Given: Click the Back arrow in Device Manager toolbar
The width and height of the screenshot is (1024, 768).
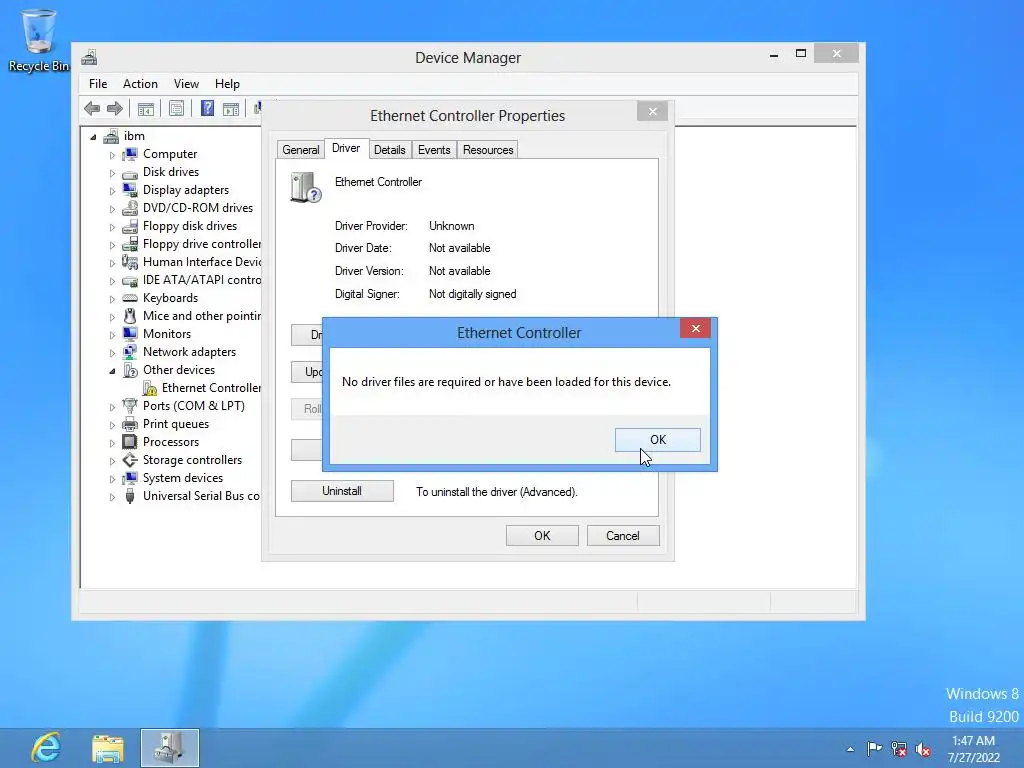Looking at the screenshot, I should click(92, 108).
